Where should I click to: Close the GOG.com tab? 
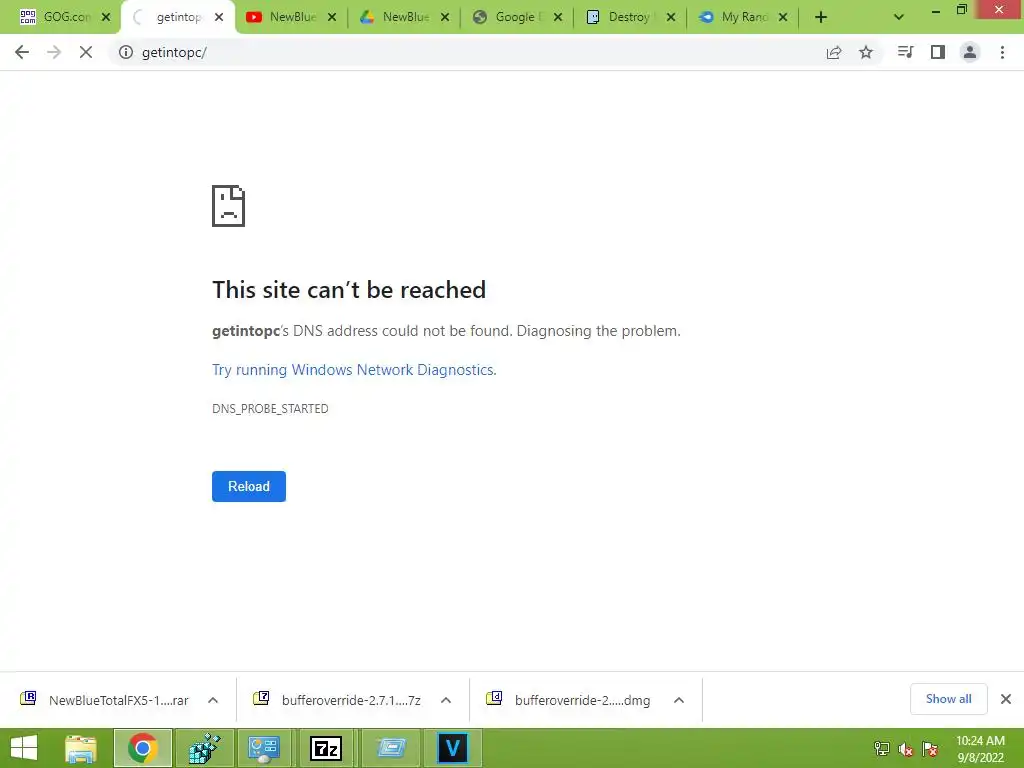pyautogui.click(x=106, y=17)
